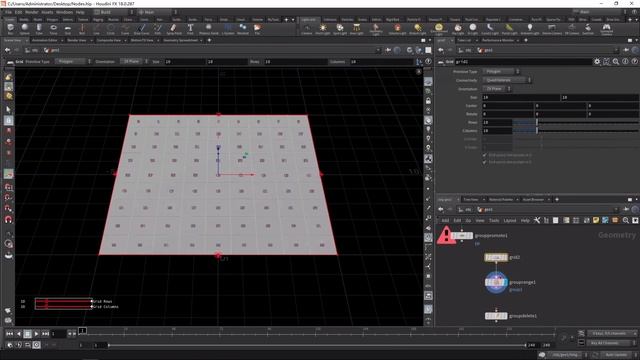The width and height of the screenshot is (640, 360).
Task: Go back in parameter pane navigation
Action: click(x=441, y=50)
